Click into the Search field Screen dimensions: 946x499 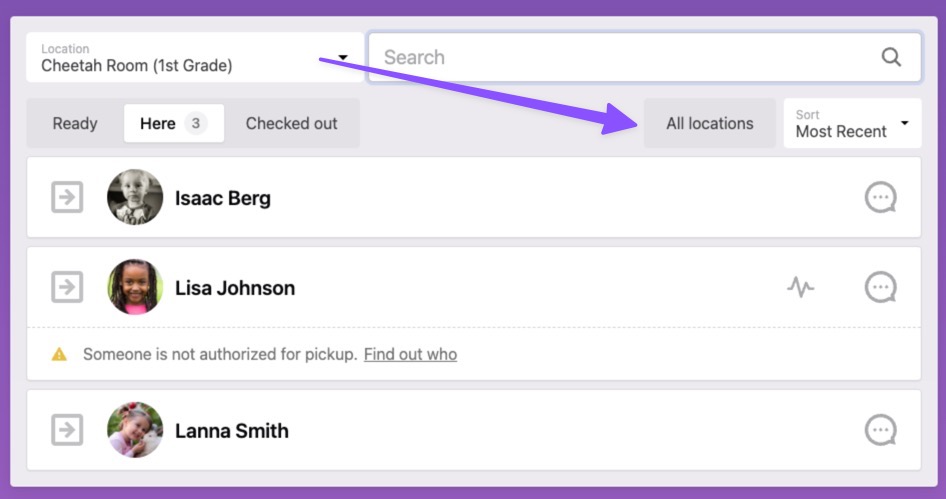[x=644, y=57]
